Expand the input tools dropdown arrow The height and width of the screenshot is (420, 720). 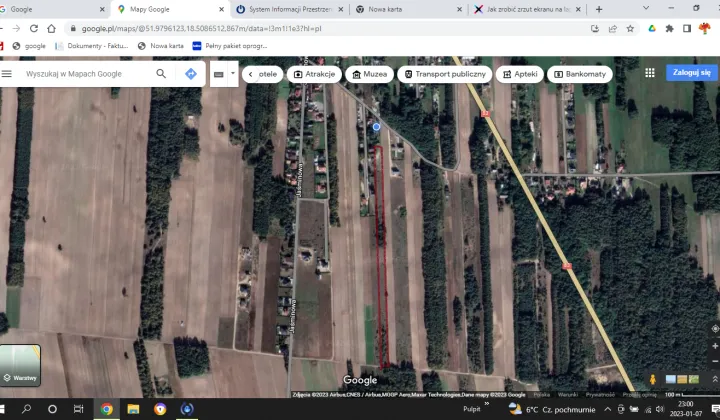click(x=233, y=73)
